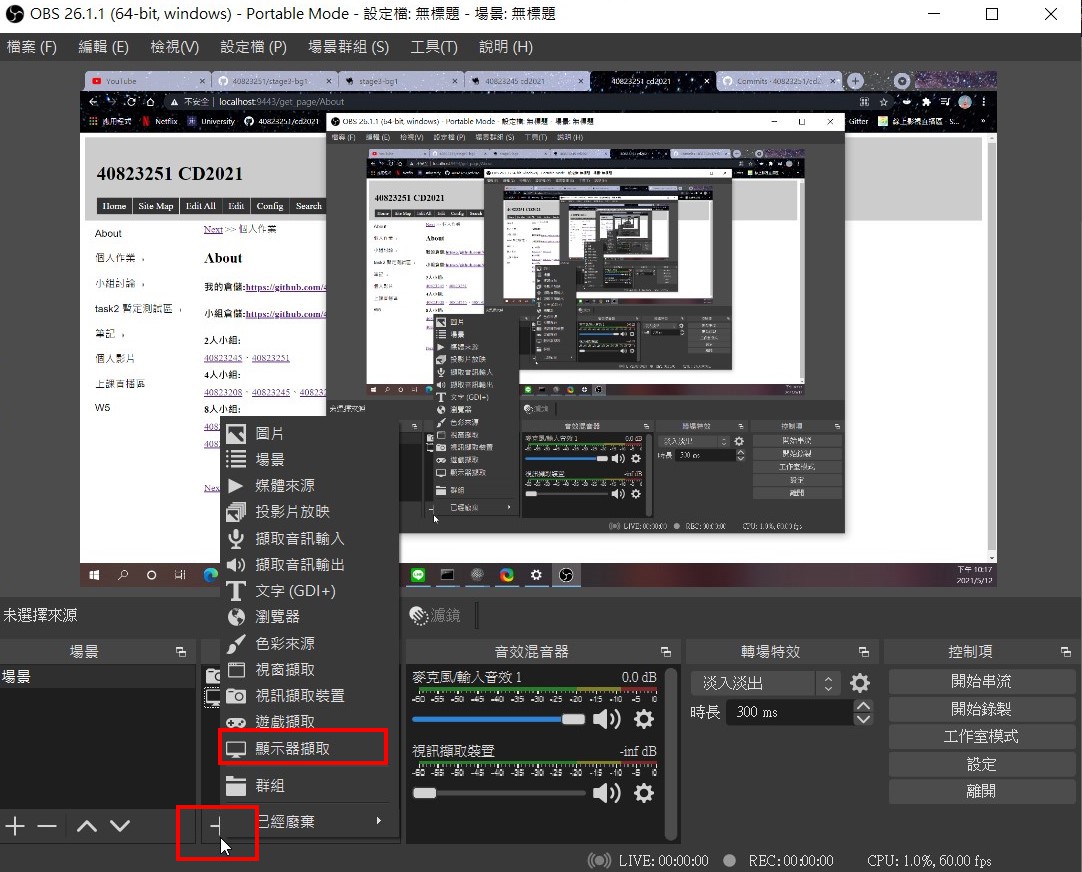Move the scene up with the up arrow
This screenshot has width=1082, height=872.
point(87,826)
